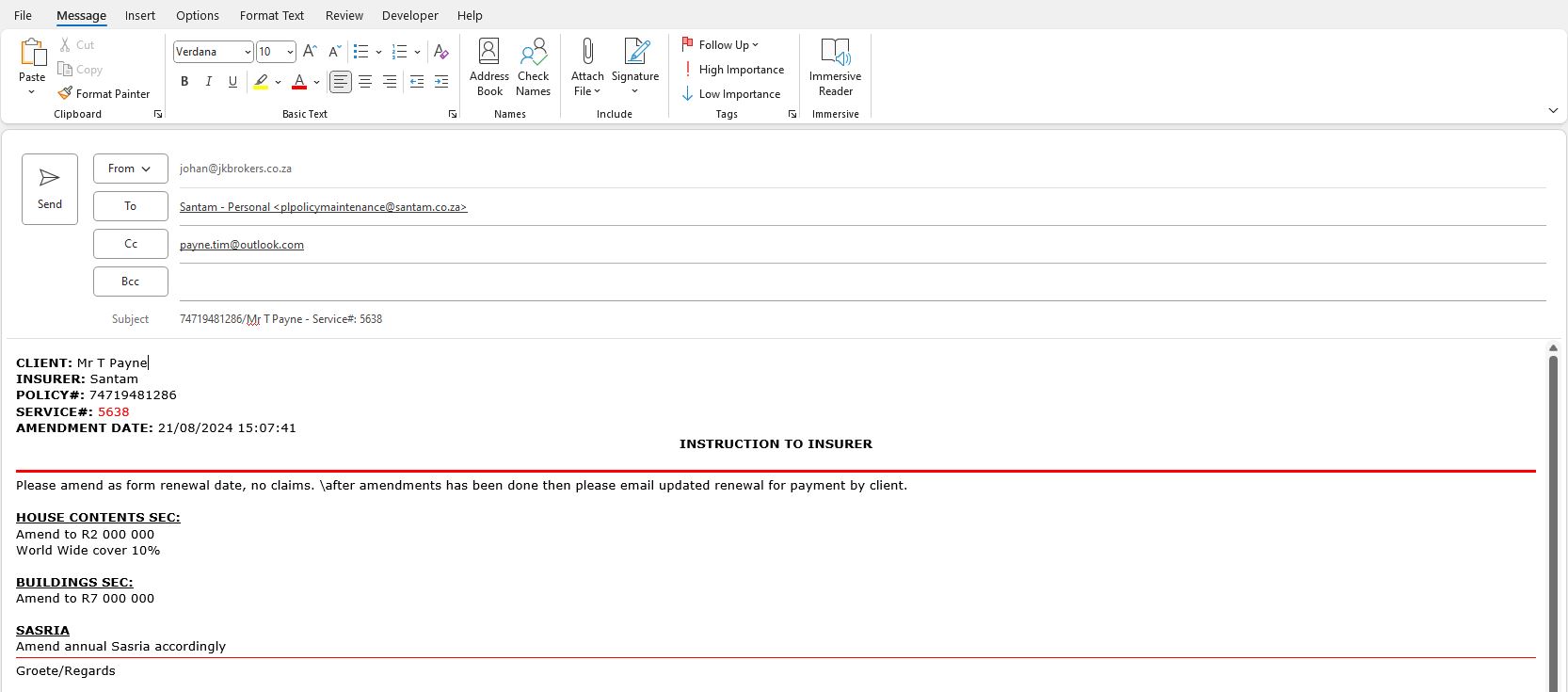Expand the From account dropdown
1568x692 pixels.
(x=130, y=169)
